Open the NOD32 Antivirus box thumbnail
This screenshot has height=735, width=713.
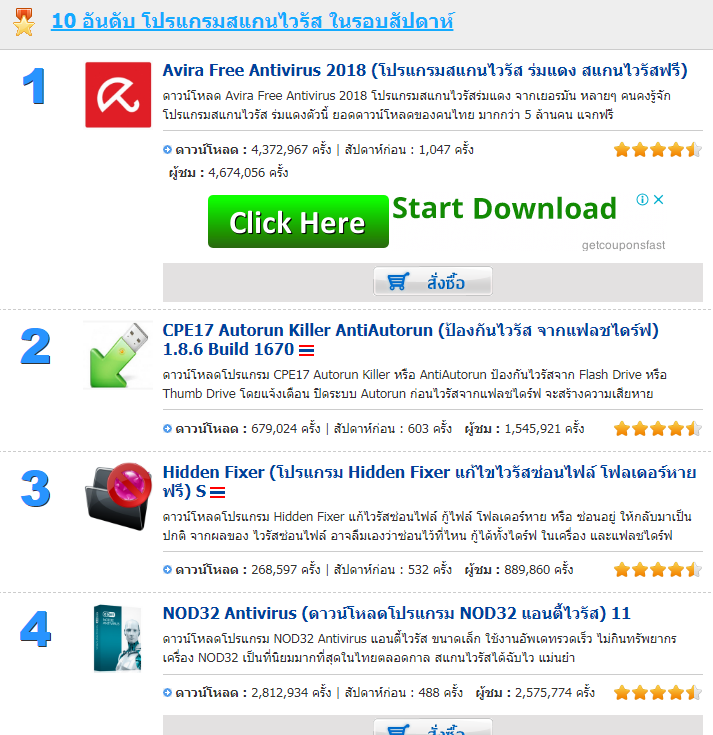click(x=117, y=638)
